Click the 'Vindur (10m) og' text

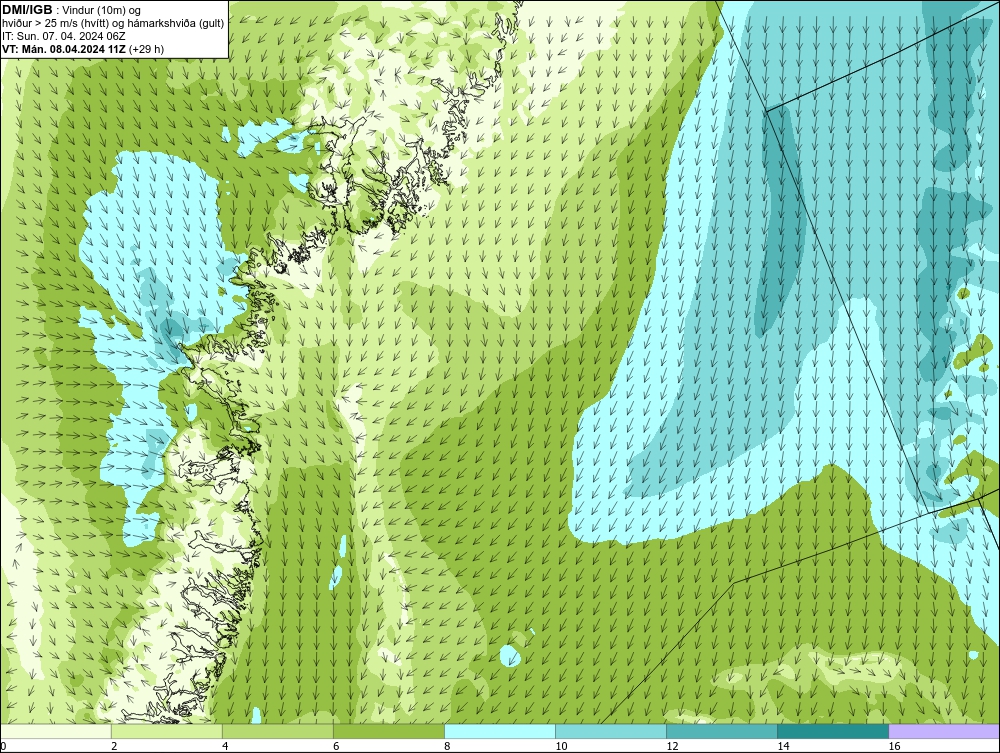click(102, 10)
